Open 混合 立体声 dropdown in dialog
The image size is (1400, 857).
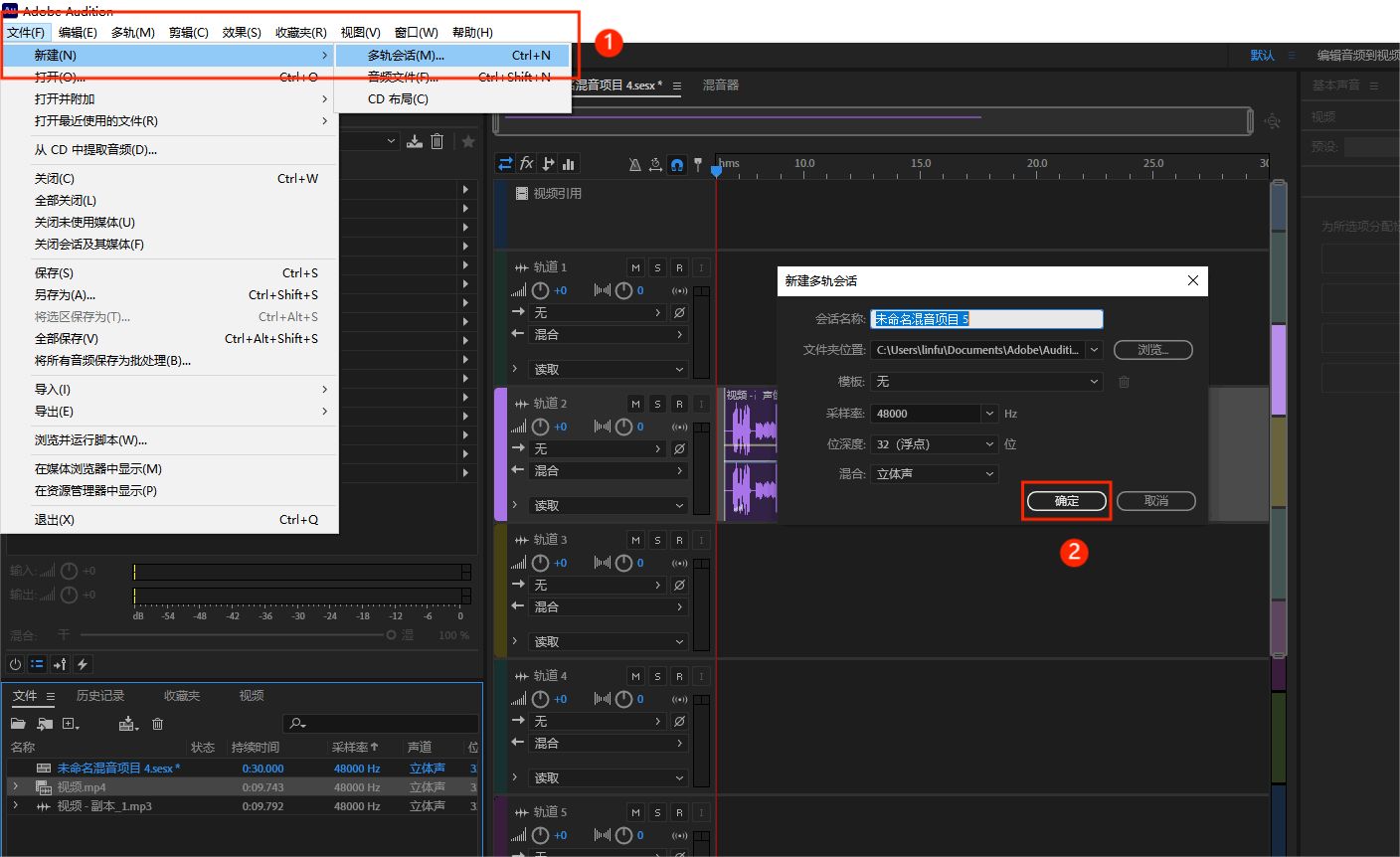coord(934,474)
